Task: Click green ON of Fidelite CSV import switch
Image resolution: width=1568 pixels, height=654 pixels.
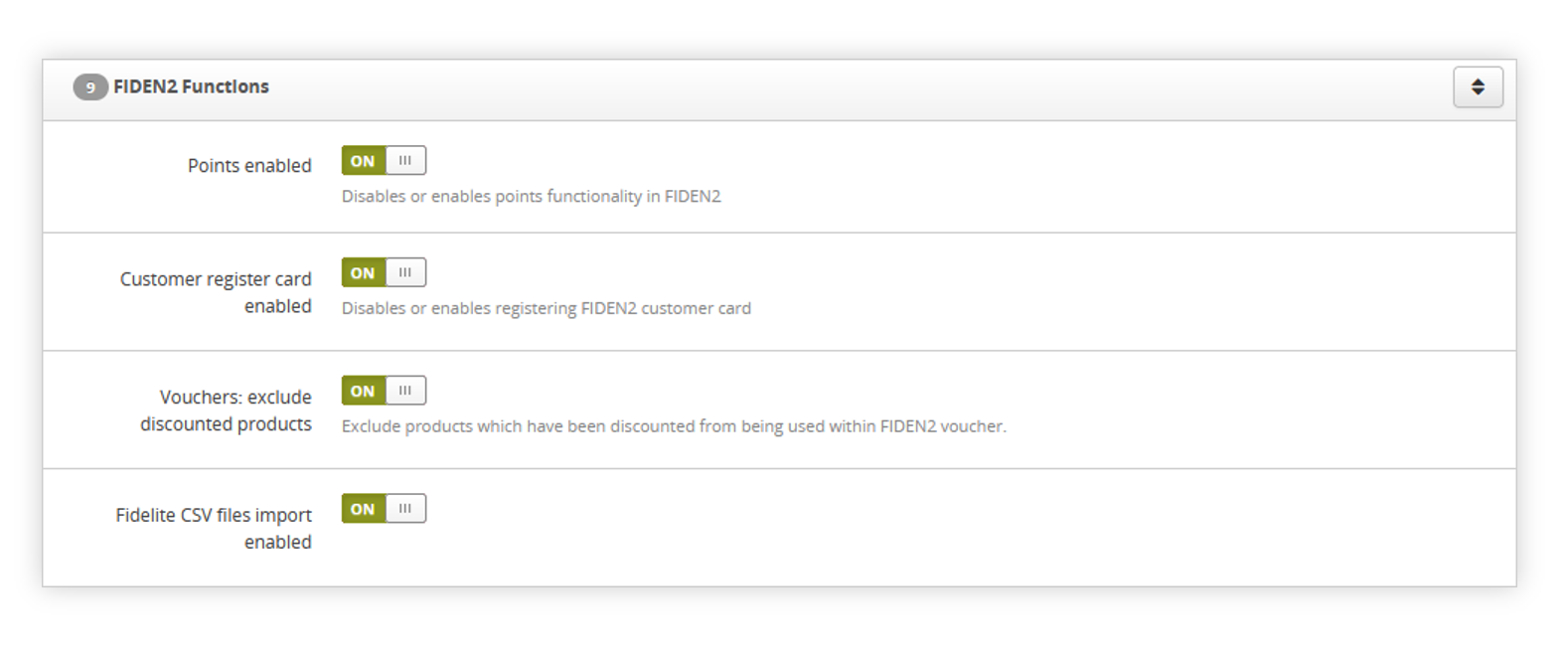Action: [x=363, y=509]
